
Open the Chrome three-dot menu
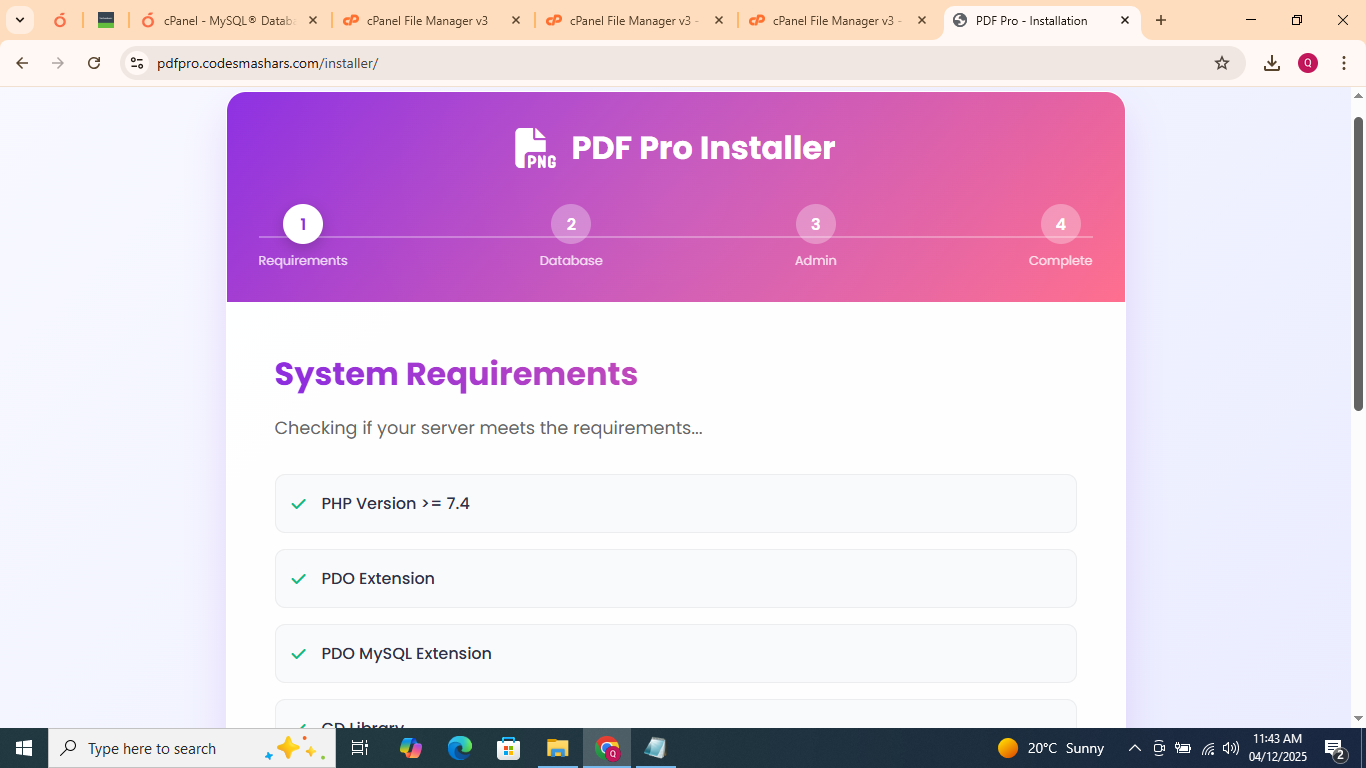1345,62
